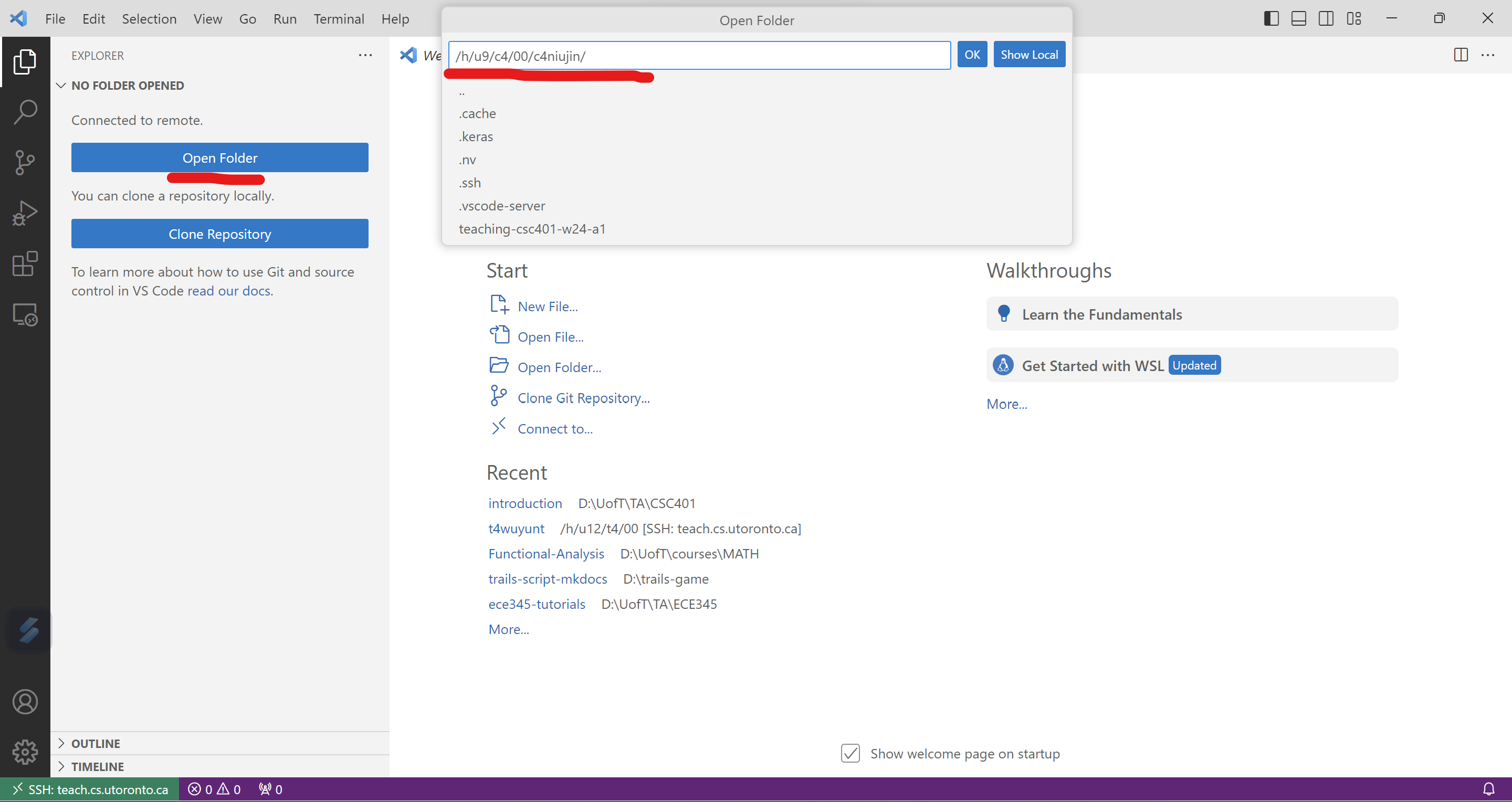Click the forwarded ports status indicator
The height and width of the screenshot is (802, 1512).
pyautogui.click(x=270, y=789)
